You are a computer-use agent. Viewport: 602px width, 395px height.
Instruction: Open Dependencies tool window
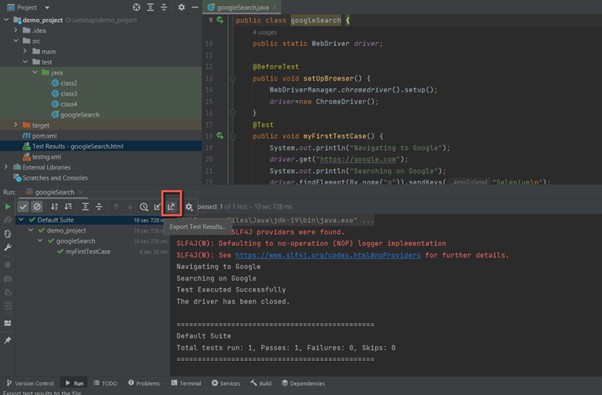pyautogui.click(x=303, y=383)
